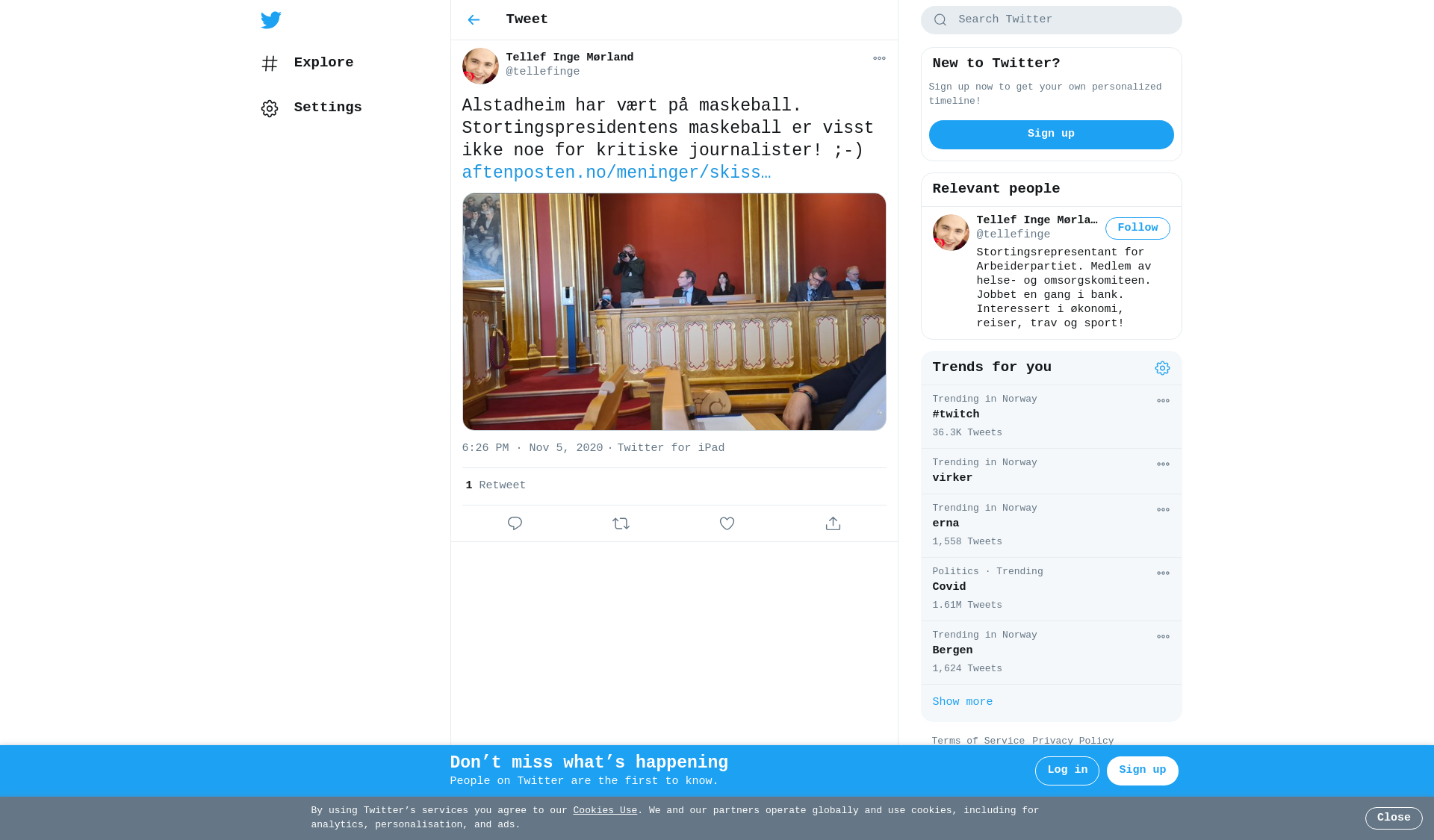This screenshot has width=1434, height=840.
Task: Like the tweet with heart icon
Action: pos(727,523)
